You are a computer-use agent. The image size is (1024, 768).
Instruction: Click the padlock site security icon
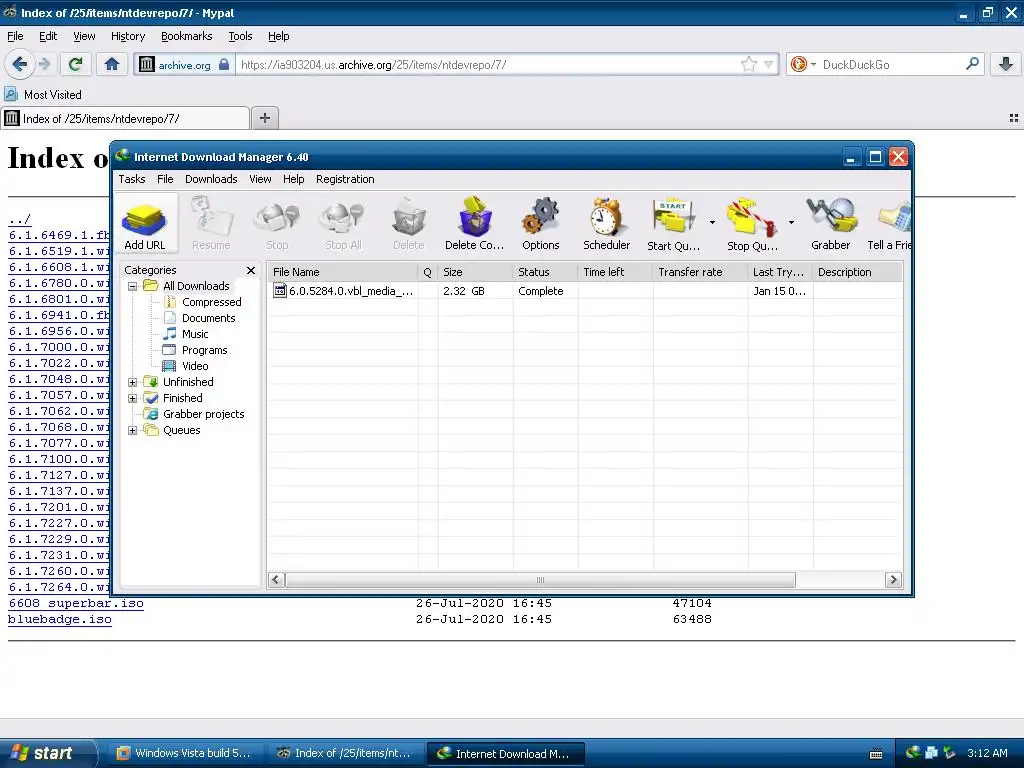[x=224, y=64]
